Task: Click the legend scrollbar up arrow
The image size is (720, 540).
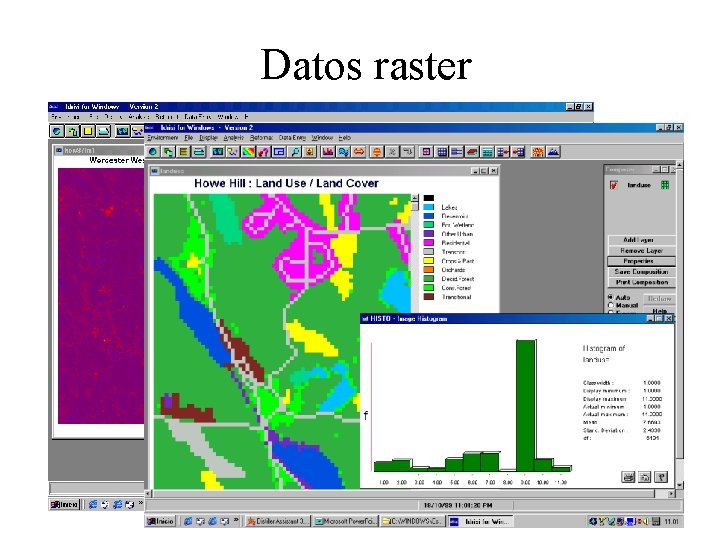Action: coord(415,198)
